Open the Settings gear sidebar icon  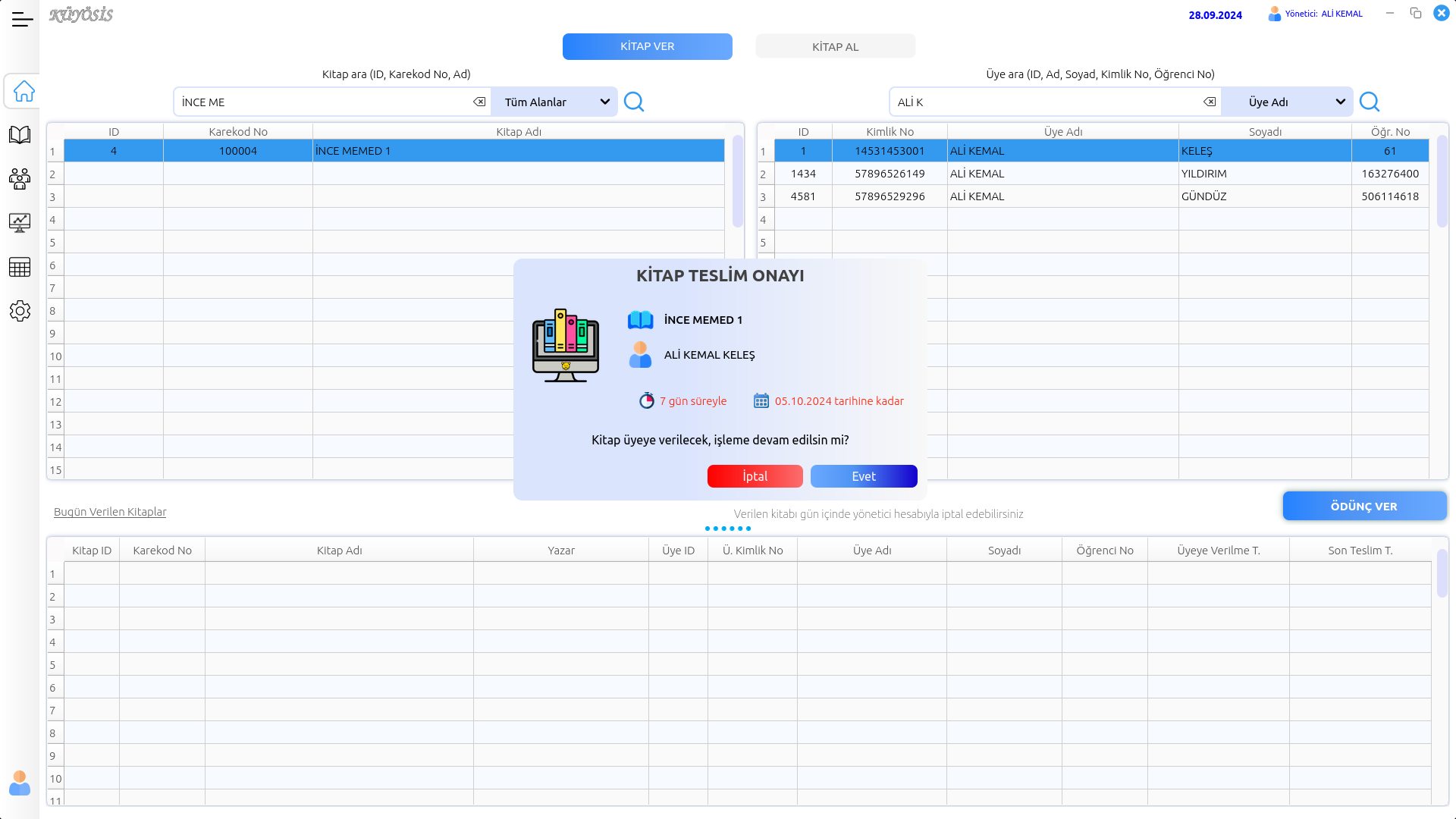pos(20,311)
